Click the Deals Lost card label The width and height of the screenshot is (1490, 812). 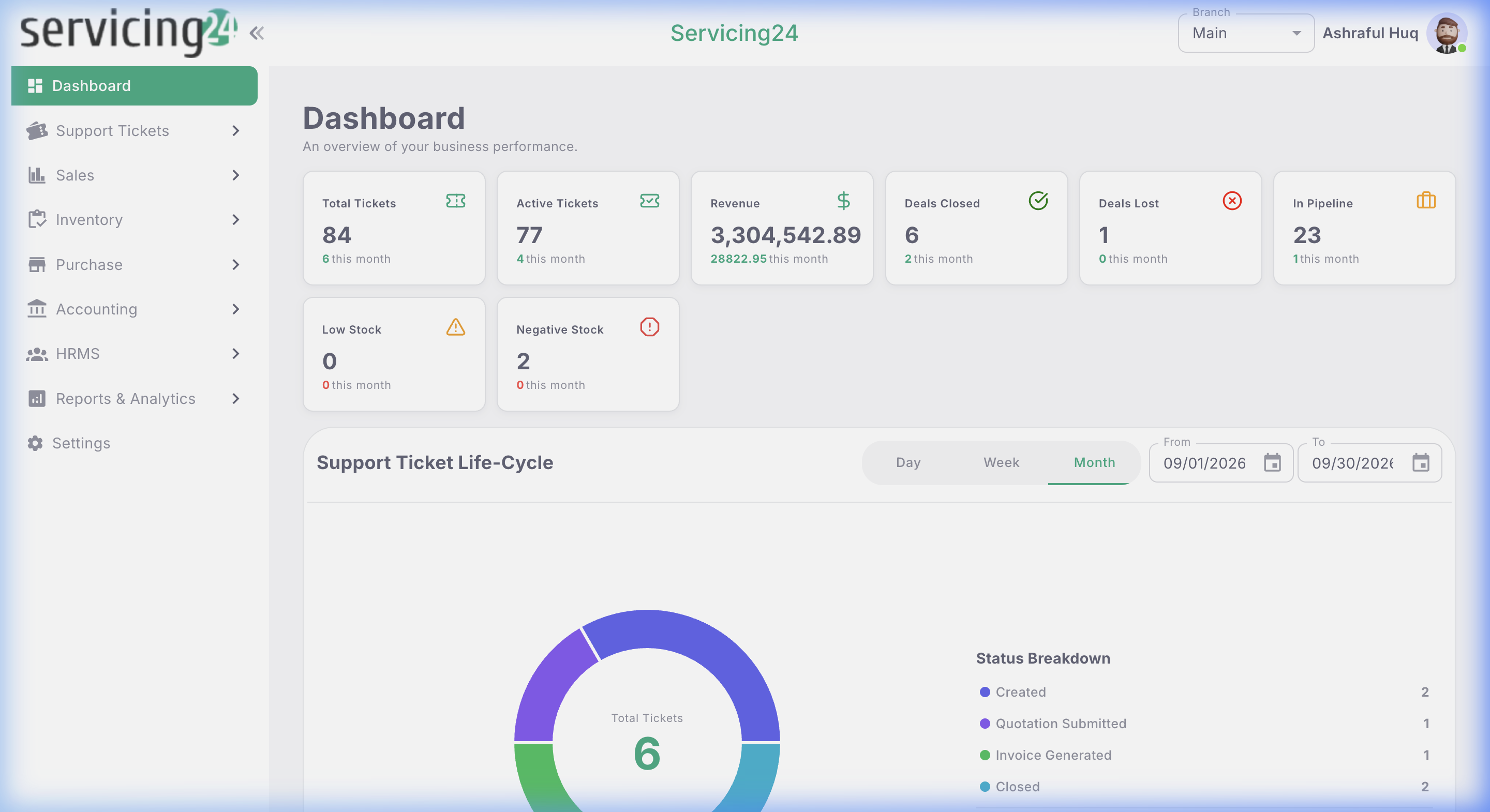pyautogui.click(x=1128, y=204)
